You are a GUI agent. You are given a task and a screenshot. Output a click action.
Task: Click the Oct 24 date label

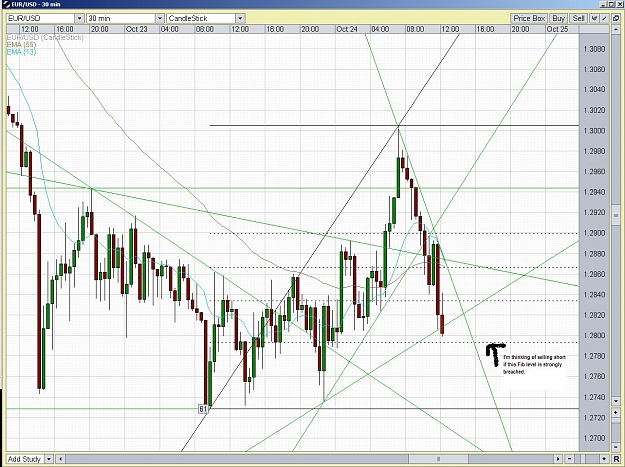click(347, 29)
